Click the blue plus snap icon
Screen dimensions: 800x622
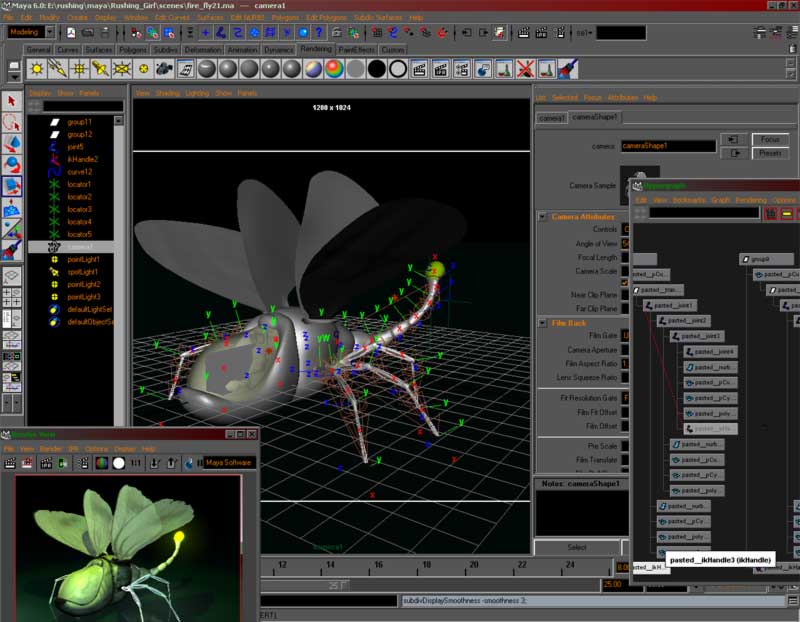[205, 33]
